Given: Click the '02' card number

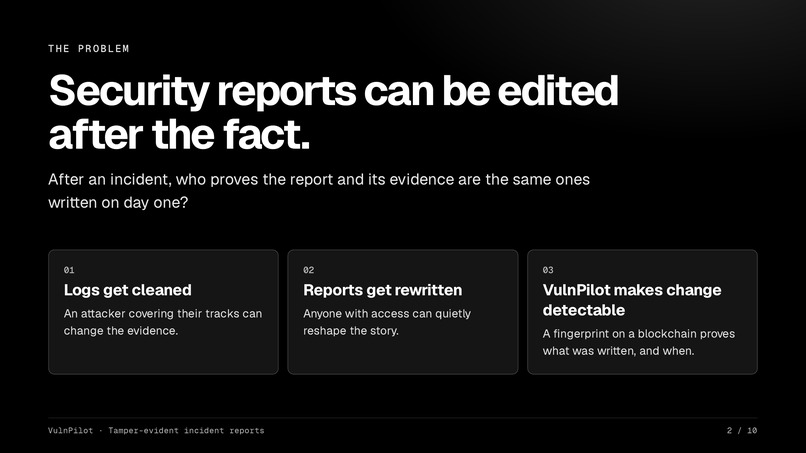Looking at the screenshot, I should (x=308, y=270).
